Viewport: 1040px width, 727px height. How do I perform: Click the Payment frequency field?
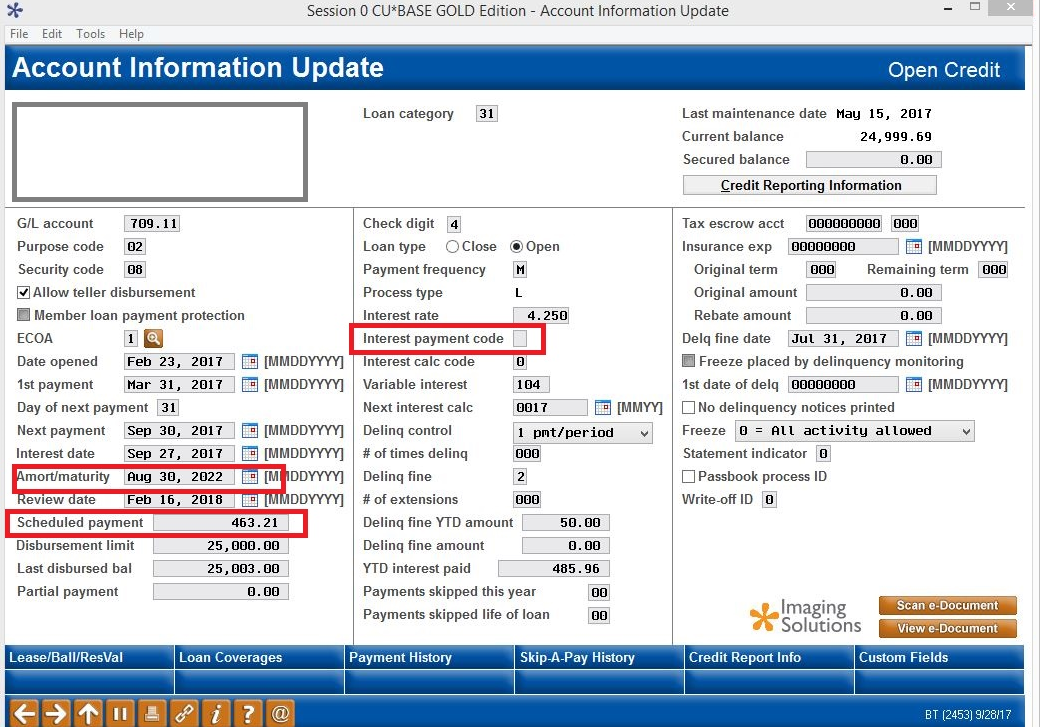tap(521, 270)
